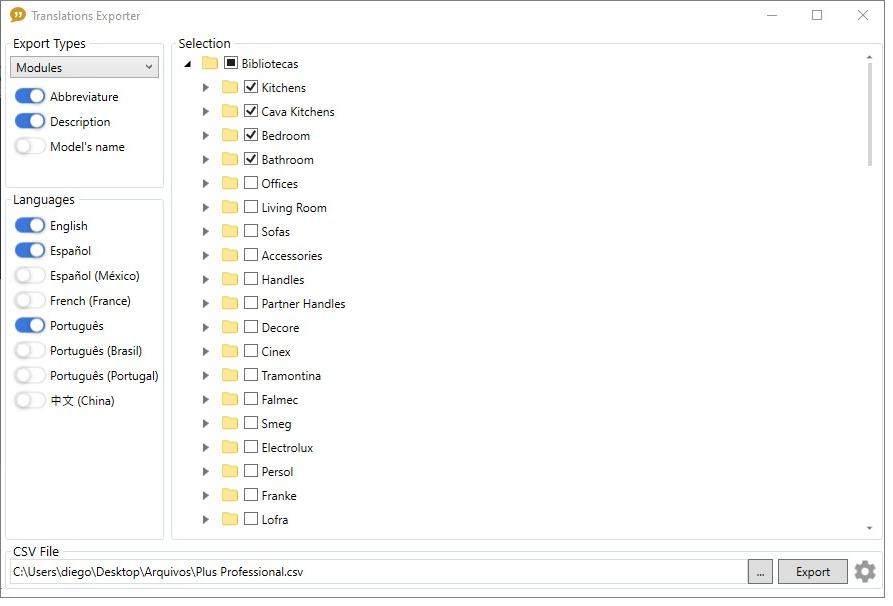Uncheck the Cava Kitchens checkbox
The image size is (893, 606).
point(252,111)
